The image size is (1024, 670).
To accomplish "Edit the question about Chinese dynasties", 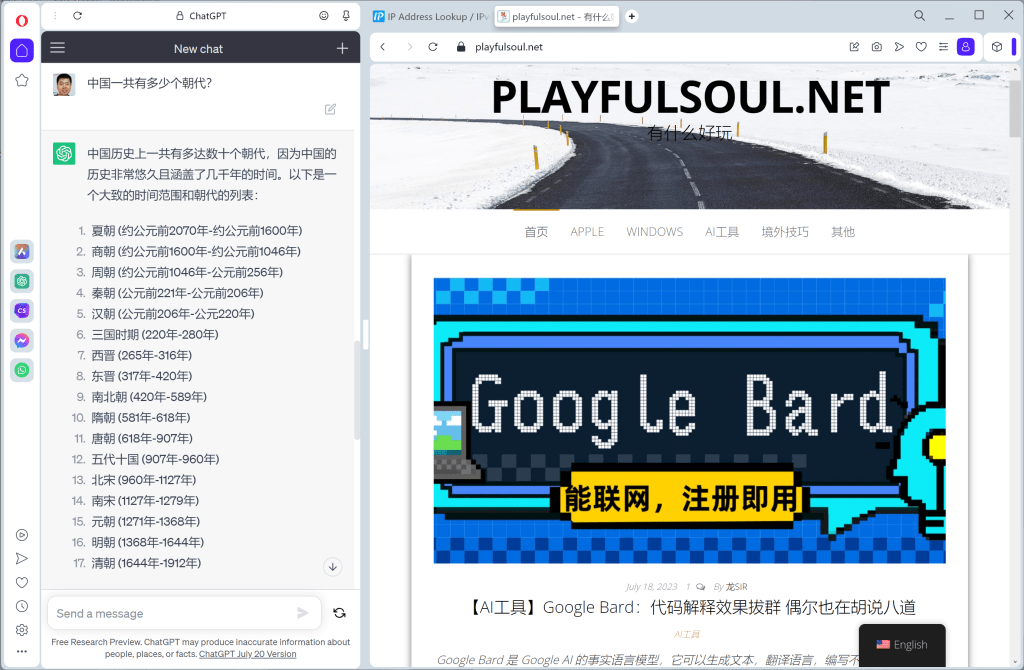I will click(330, 109).
